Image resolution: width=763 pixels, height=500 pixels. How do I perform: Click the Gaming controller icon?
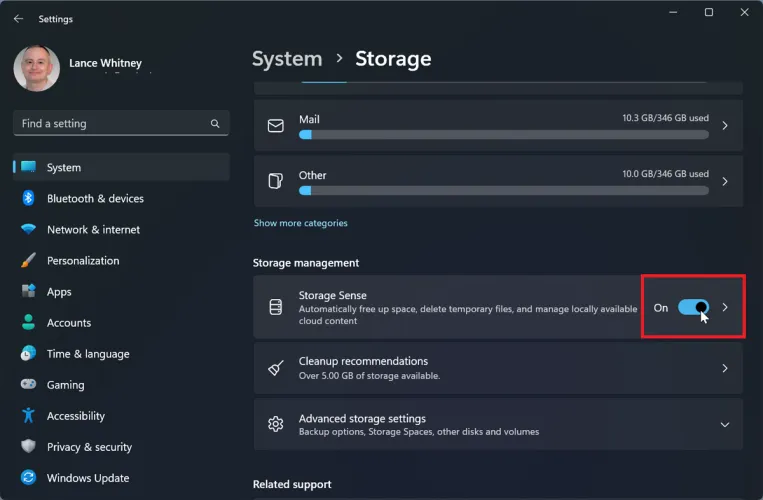click(x=28, y=385)
